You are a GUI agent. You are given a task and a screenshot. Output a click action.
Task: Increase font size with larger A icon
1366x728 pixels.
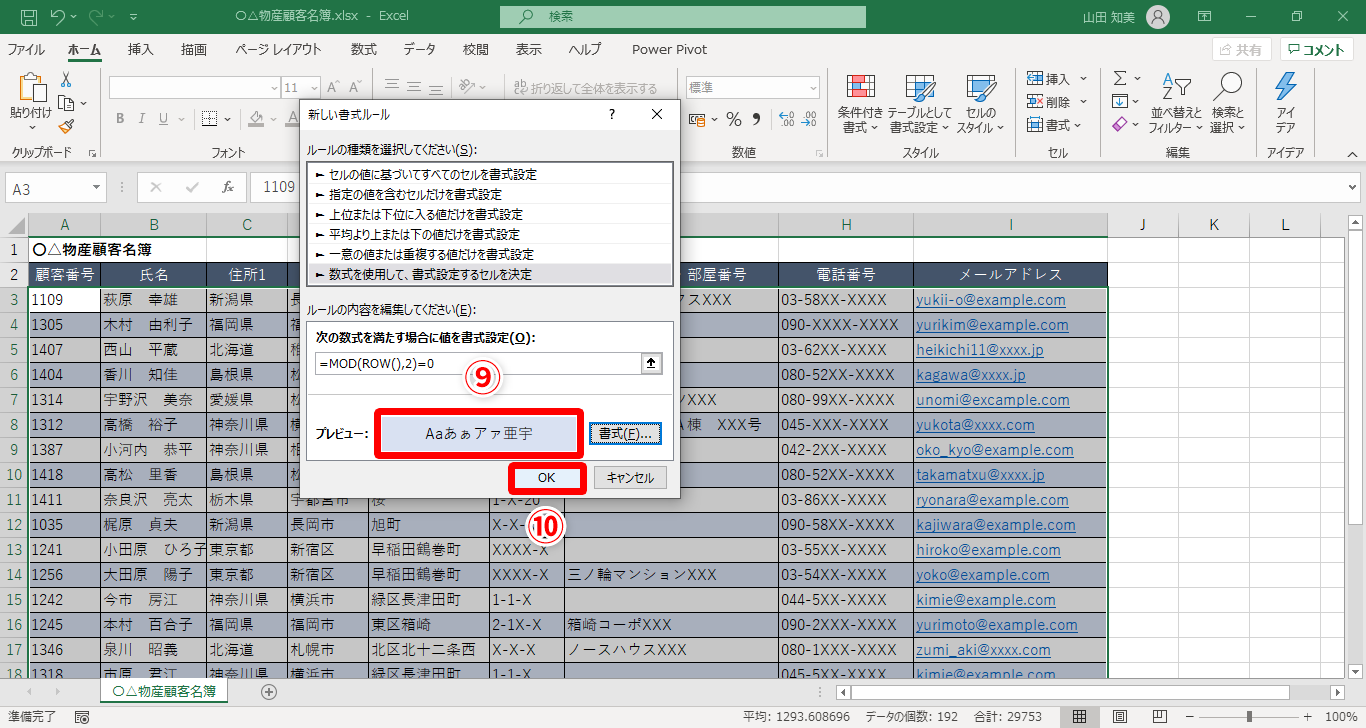point(334,87)
